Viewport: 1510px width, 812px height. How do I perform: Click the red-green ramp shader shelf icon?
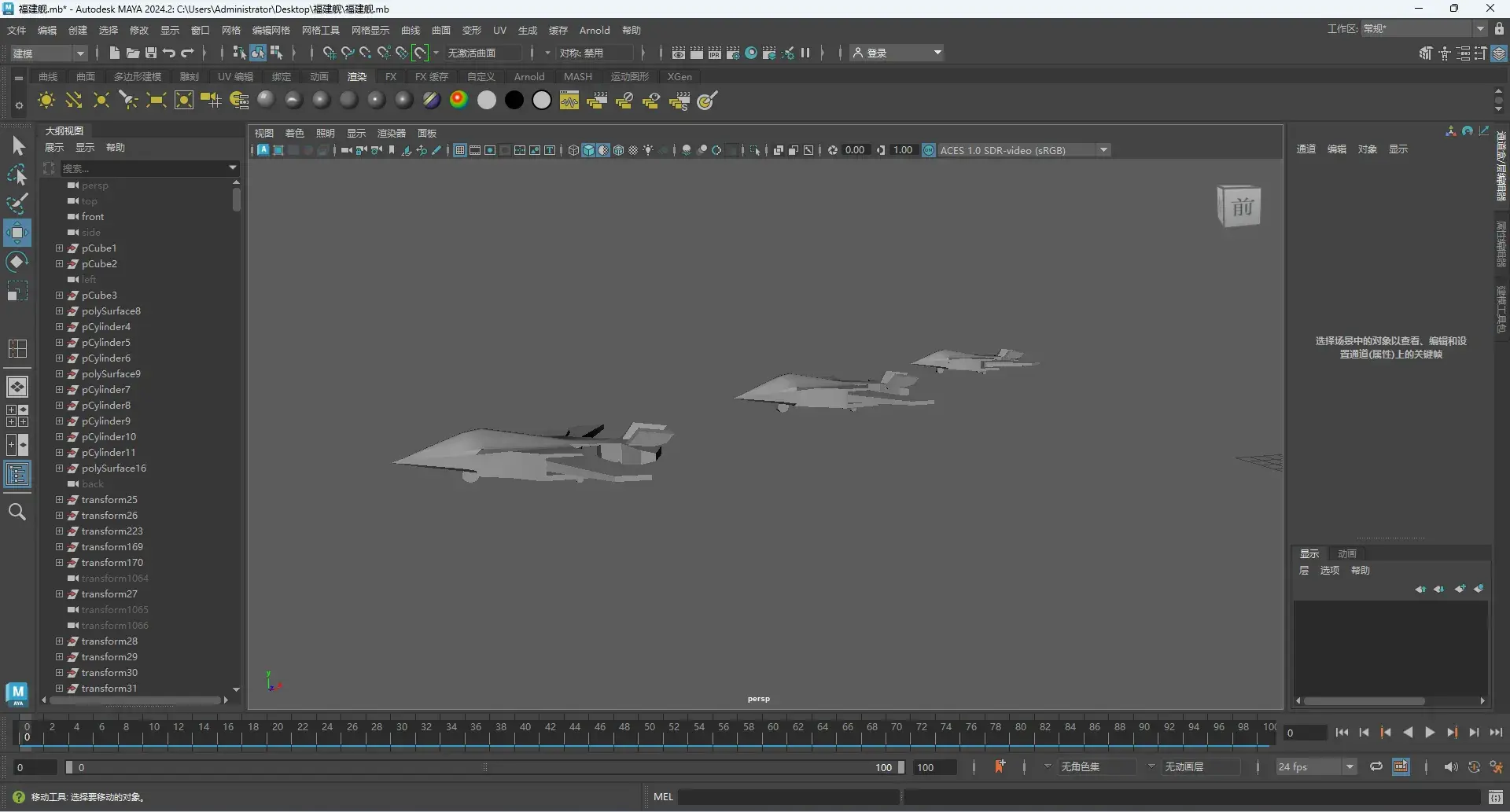459,101
